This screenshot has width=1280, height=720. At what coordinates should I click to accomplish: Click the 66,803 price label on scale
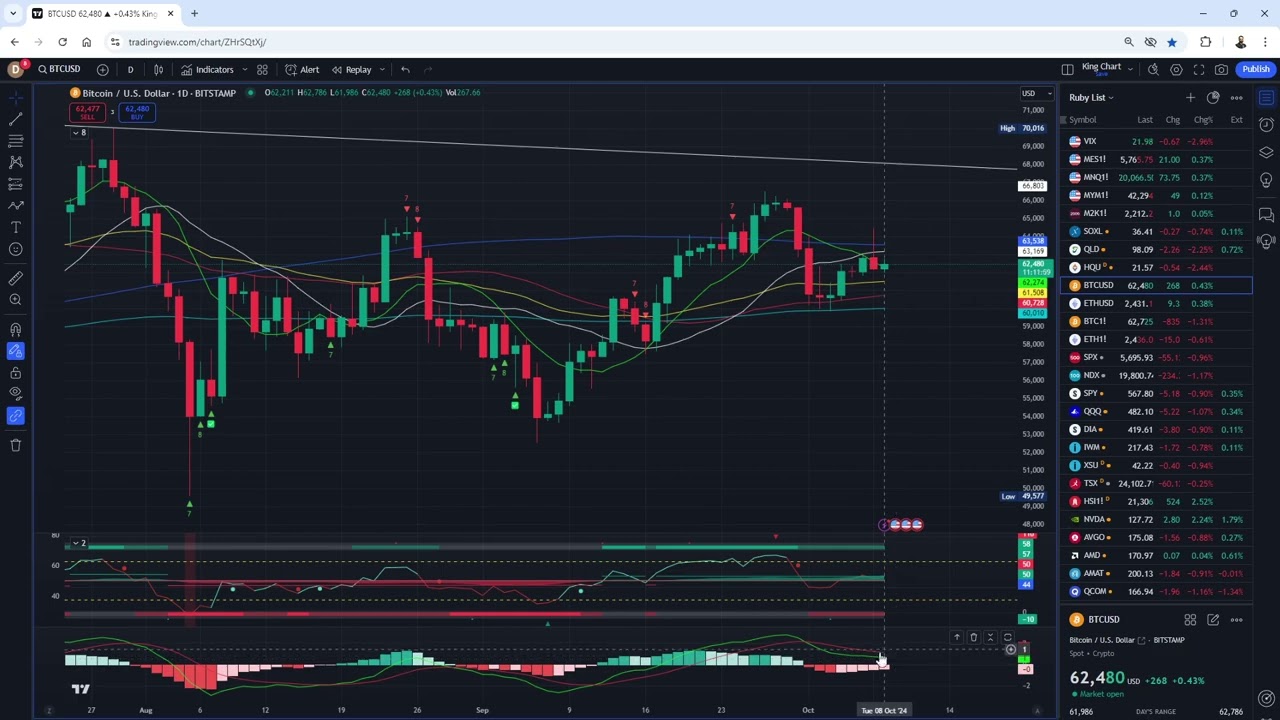point(1032,186)
